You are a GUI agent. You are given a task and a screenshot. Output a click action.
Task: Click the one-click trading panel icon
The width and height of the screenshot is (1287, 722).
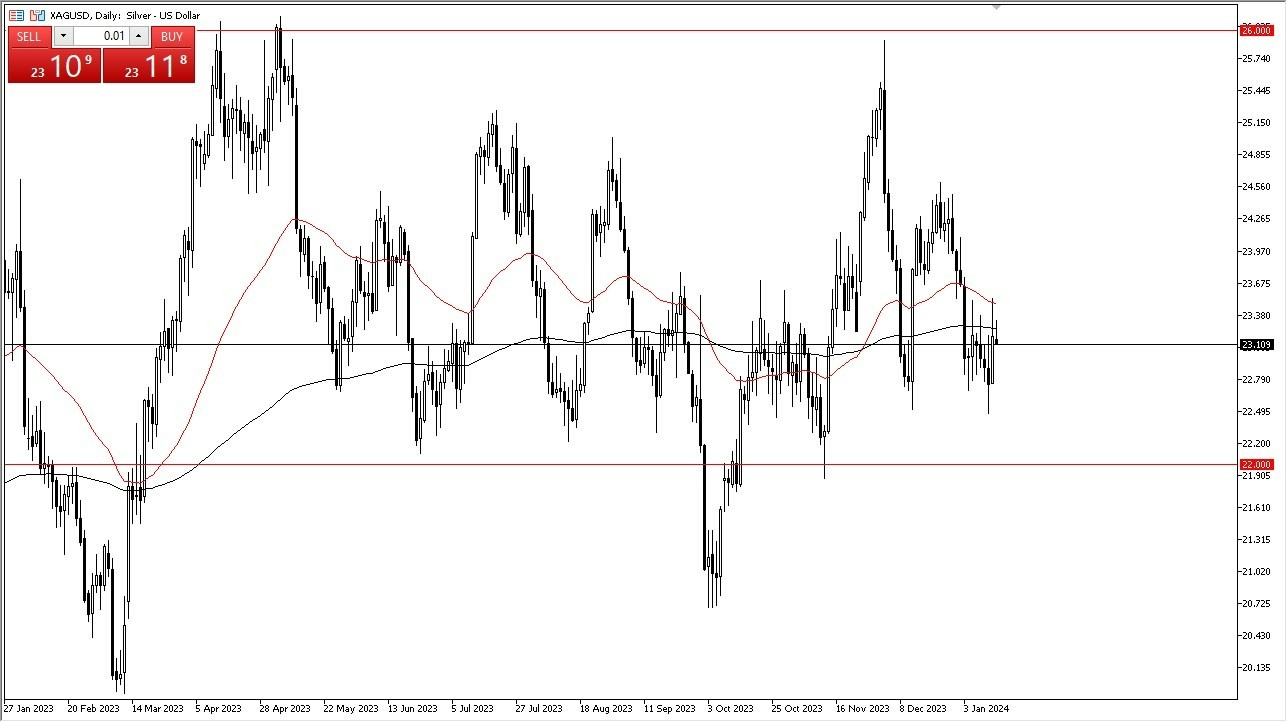[36, 15]
